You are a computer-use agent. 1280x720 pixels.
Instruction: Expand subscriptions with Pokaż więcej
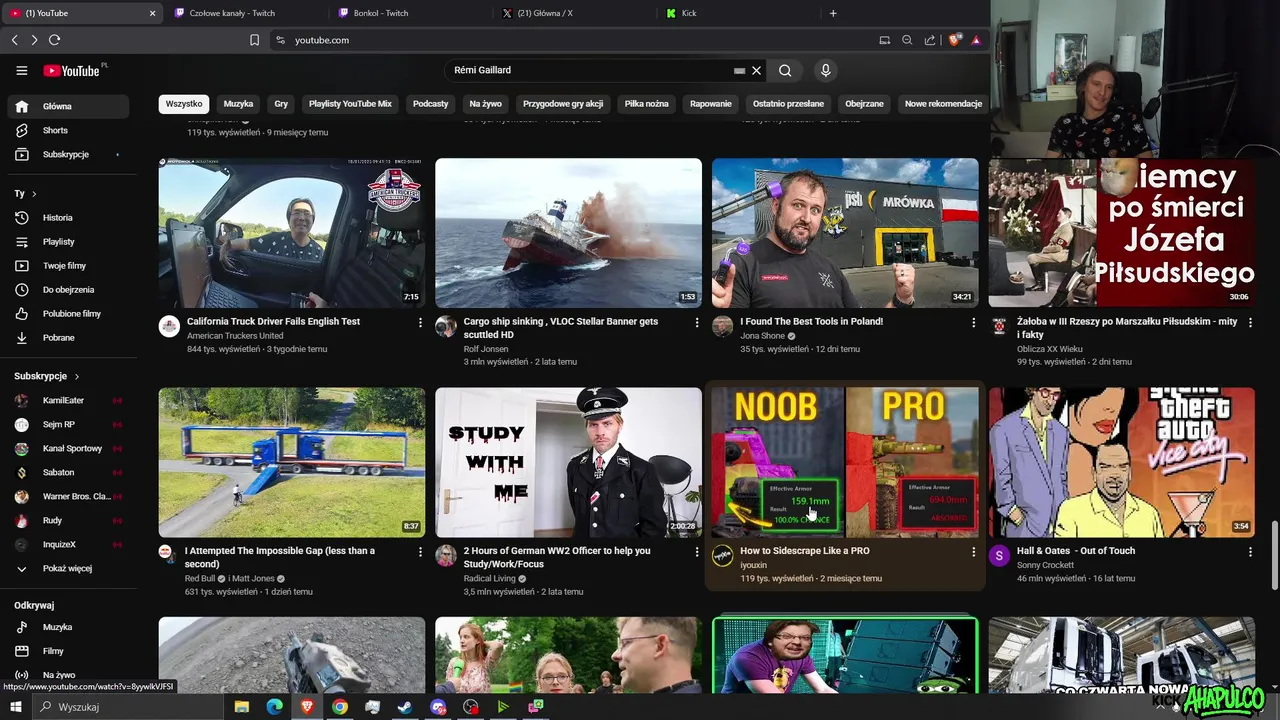68,568
